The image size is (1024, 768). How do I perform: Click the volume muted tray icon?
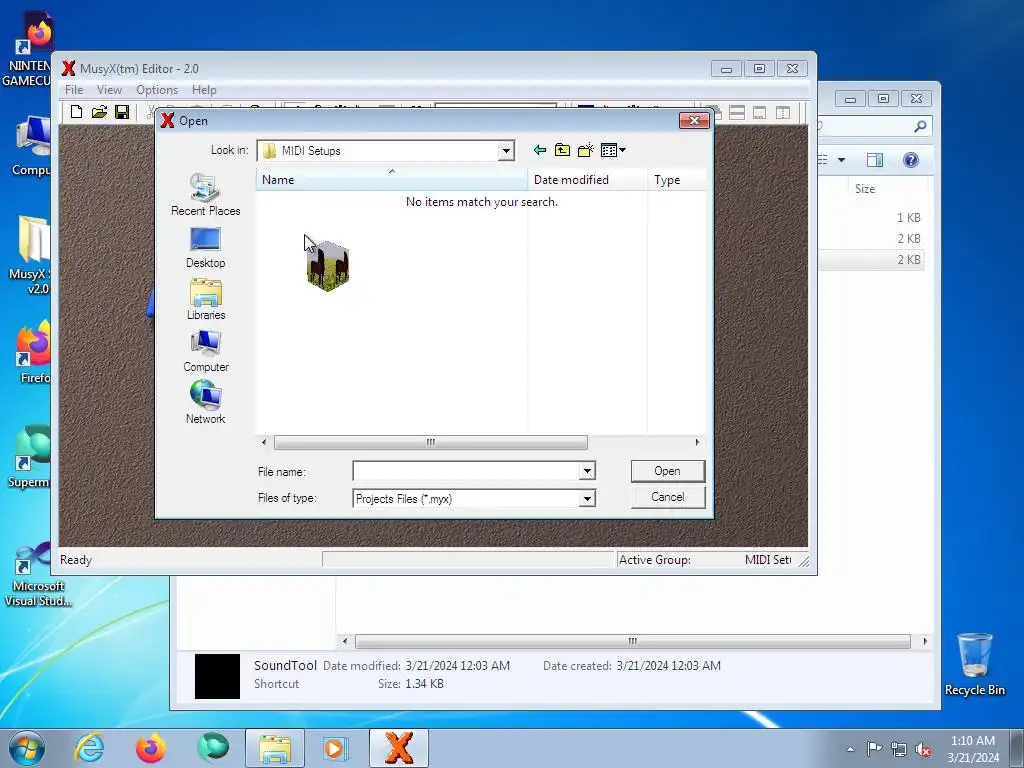coord(923,749)
